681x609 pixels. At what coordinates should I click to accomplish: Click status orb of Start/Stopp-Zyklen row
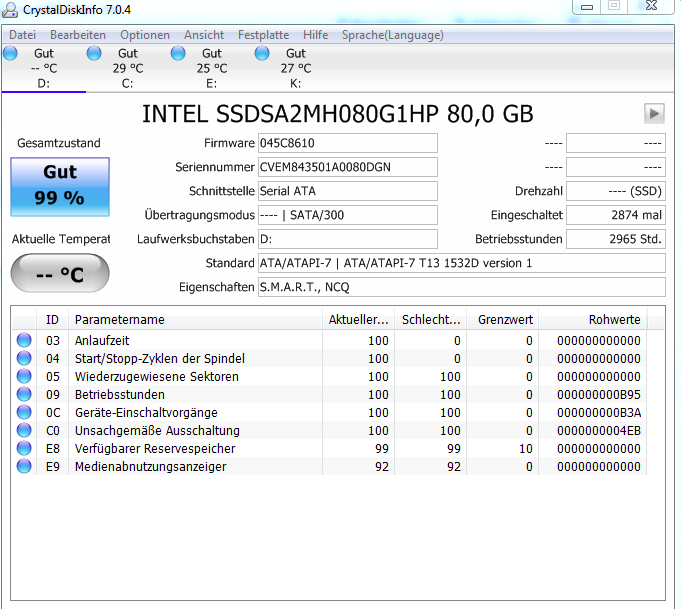click(x=24, y=358)
